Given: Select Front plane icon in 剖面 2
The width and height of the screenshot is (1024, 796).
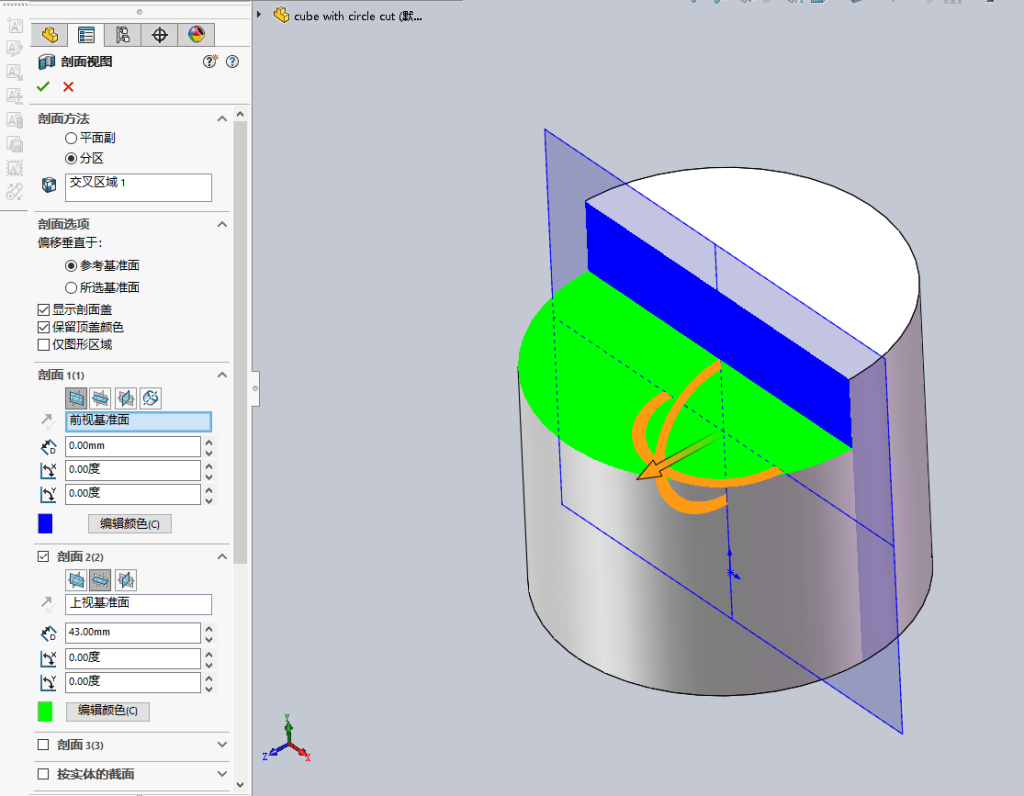Looking at the screenshot, I should click(x=76, y=580).
